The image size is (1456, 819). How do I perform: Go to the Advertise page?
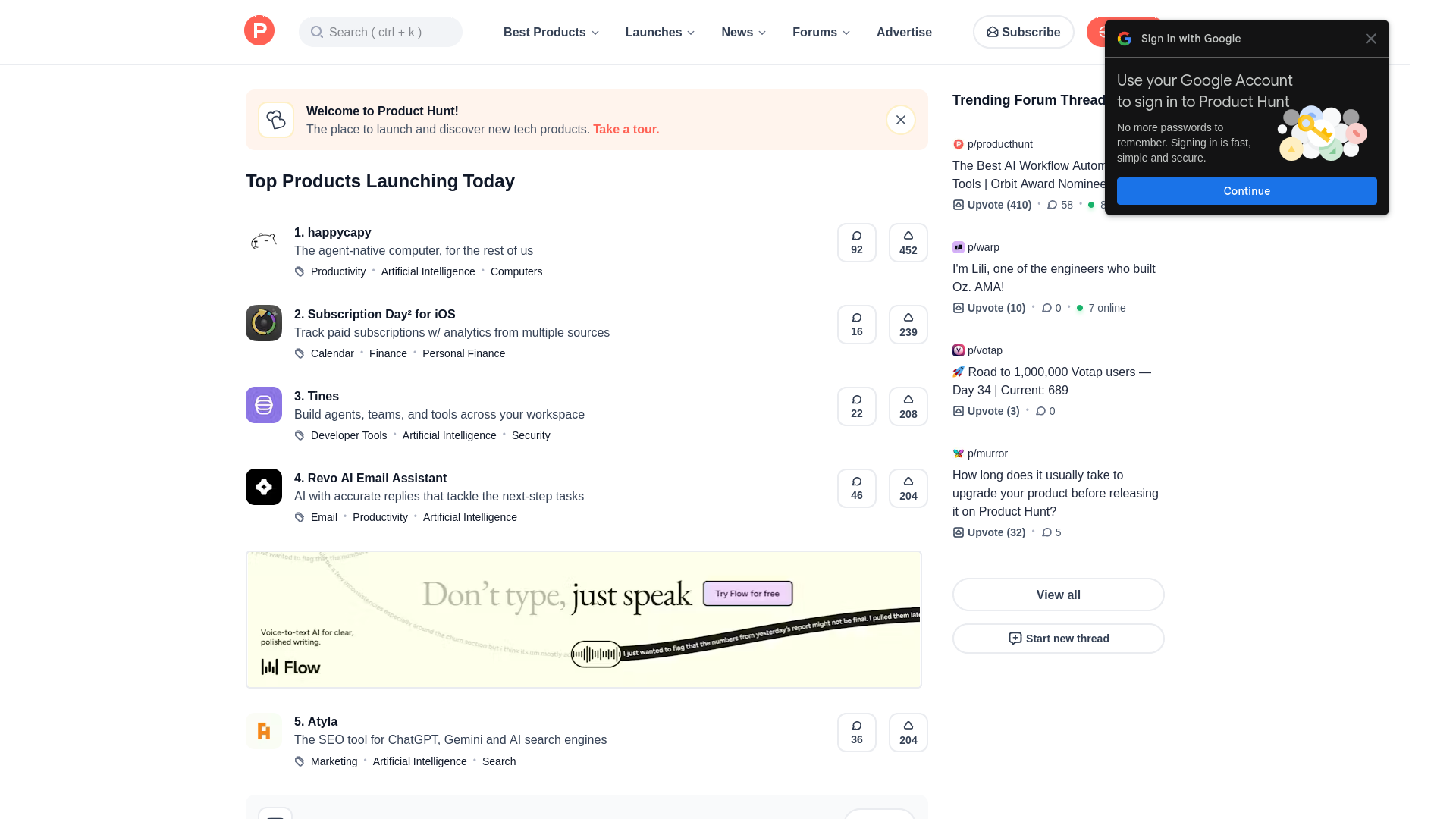click(x=904, y=33)
